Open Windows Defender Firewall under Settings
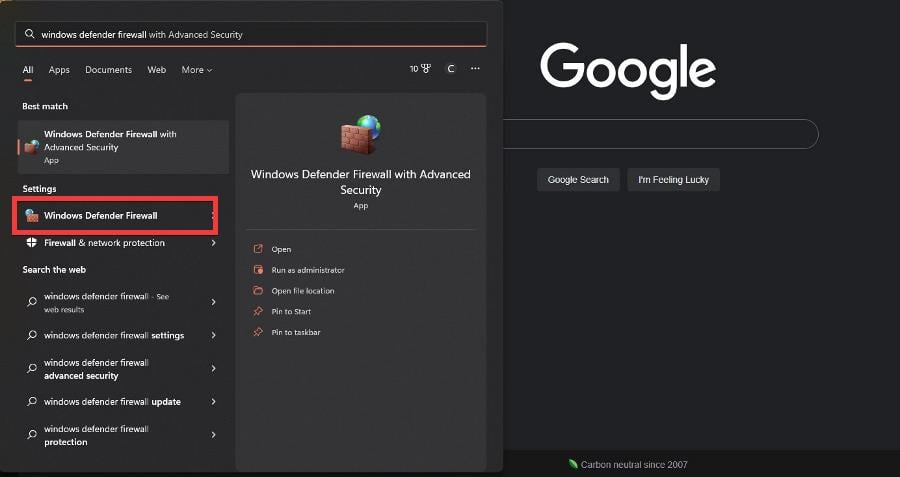900x477 pixels. click(115, 216)
